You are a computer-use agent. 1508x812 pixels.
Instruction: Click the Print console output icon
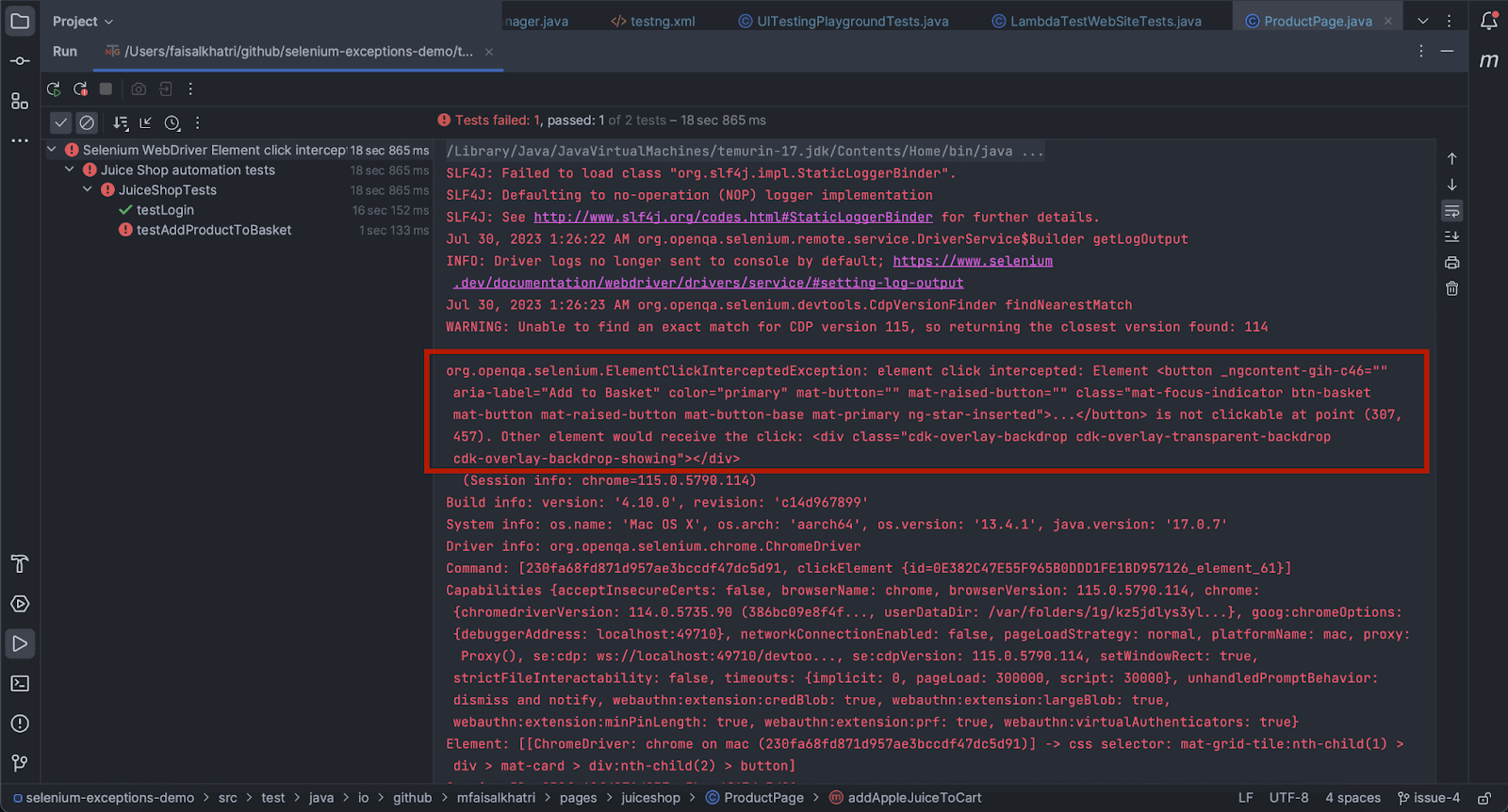point(1451,263)
